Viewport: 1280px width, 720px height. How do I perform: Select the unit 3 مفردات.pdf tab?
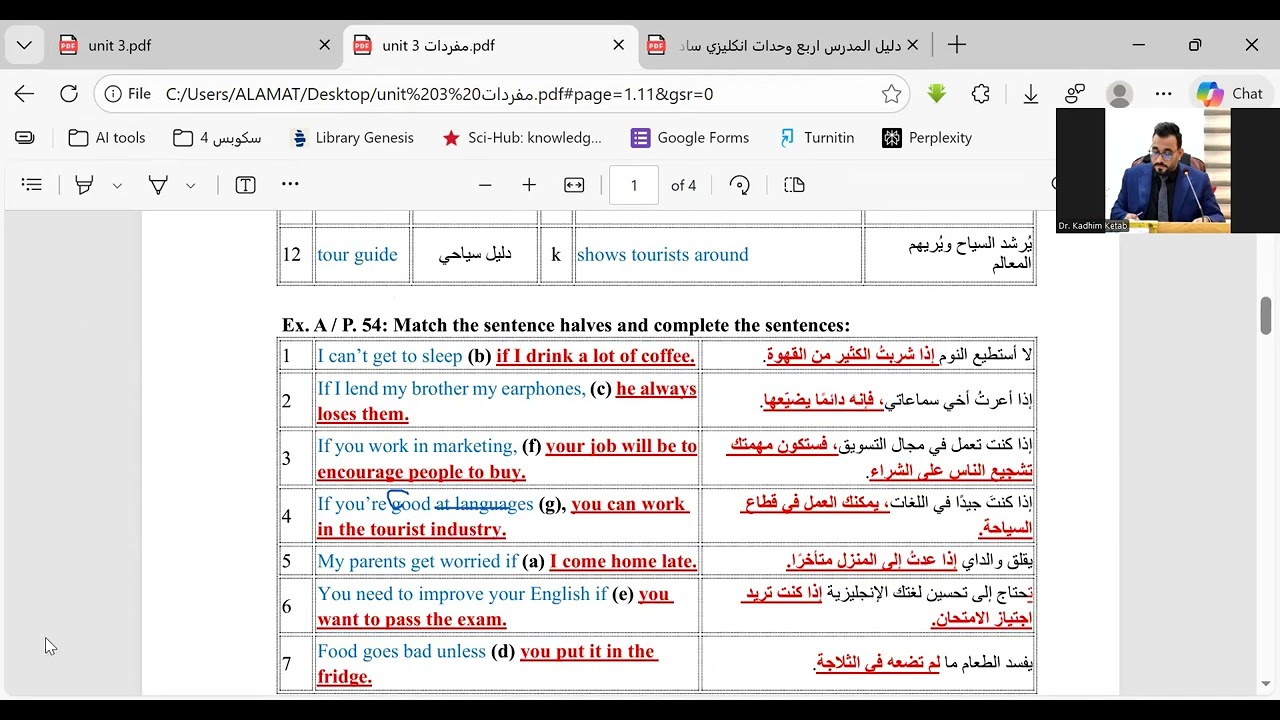(490, 45)
